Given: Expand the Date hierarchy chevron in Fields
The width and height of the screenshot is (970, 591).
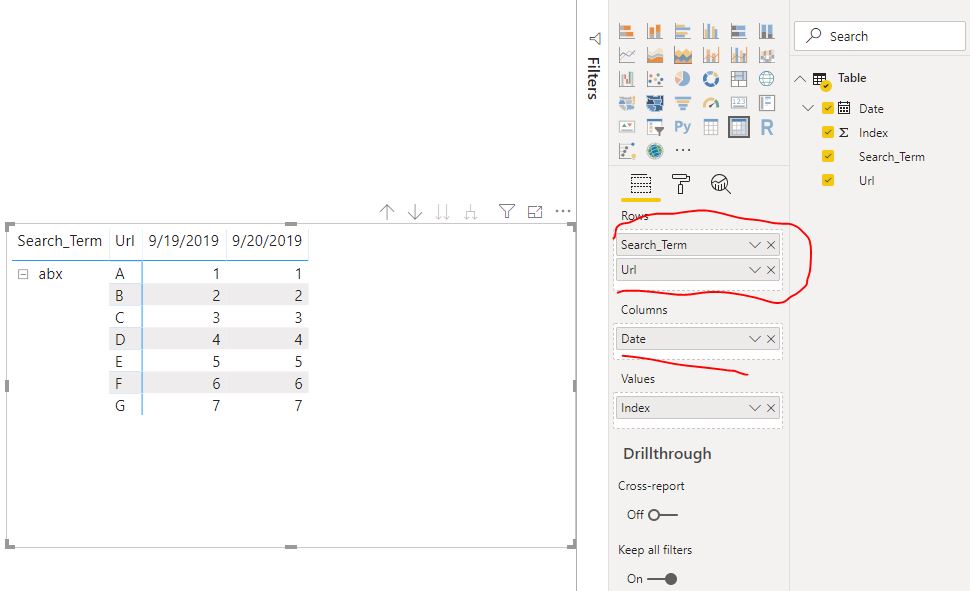Looking at the screenshot, I should pos(808,108).
